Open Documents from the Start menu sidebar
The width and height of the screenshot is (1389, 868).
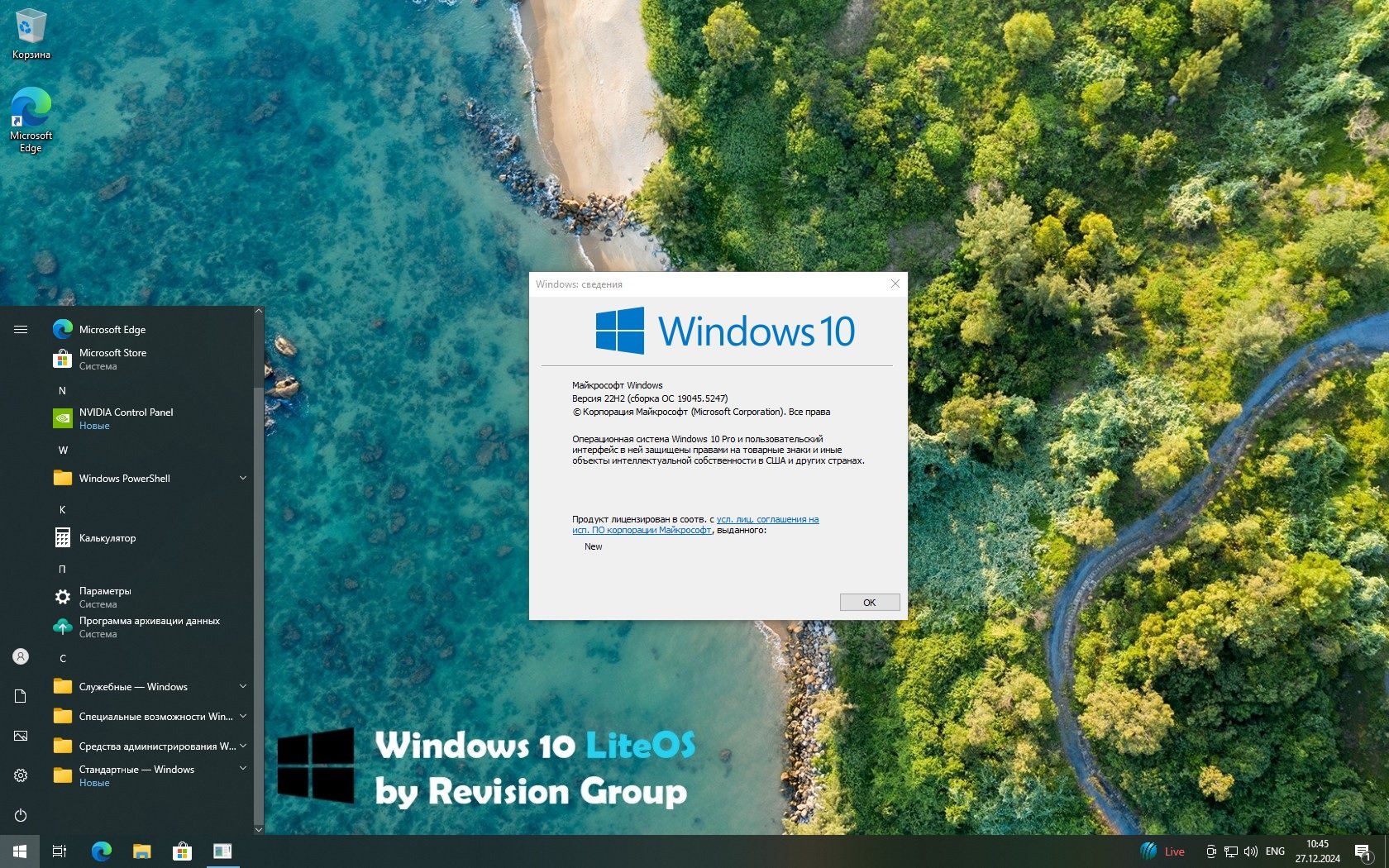point(21,696)
